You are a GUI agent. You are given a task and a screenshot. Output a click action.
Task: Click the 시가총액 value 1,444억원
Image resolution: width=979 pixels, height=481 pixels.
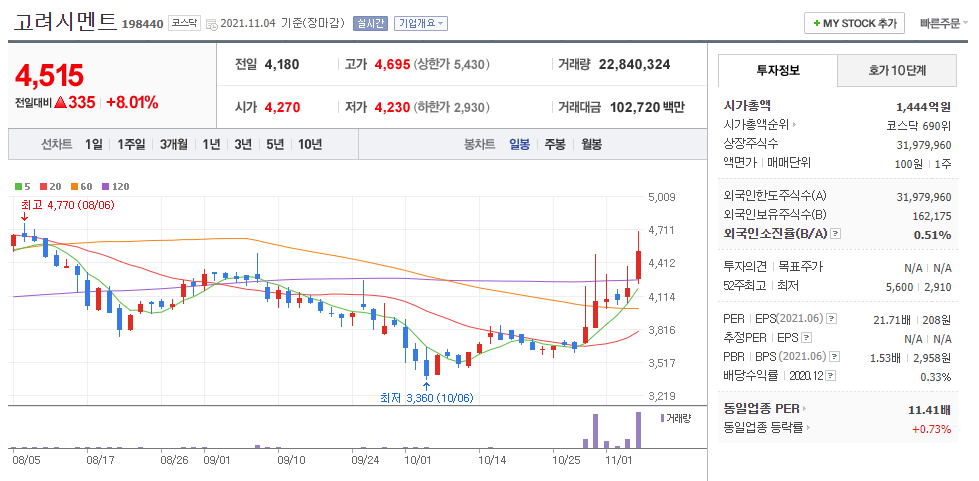923,106
